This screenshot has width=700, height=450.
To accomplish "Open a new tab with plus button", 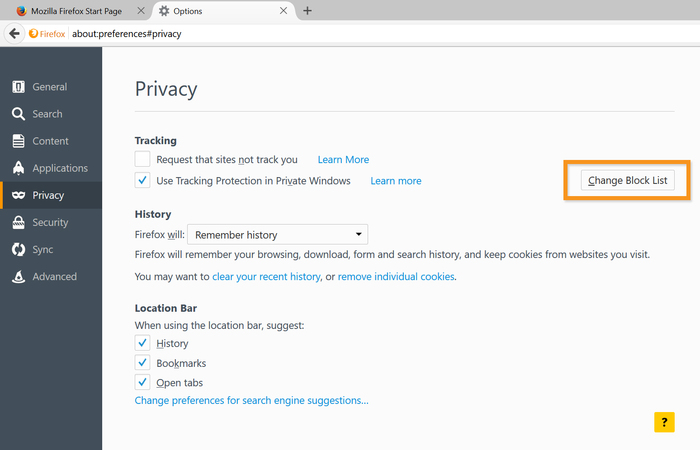I will (x=307, y=11).
